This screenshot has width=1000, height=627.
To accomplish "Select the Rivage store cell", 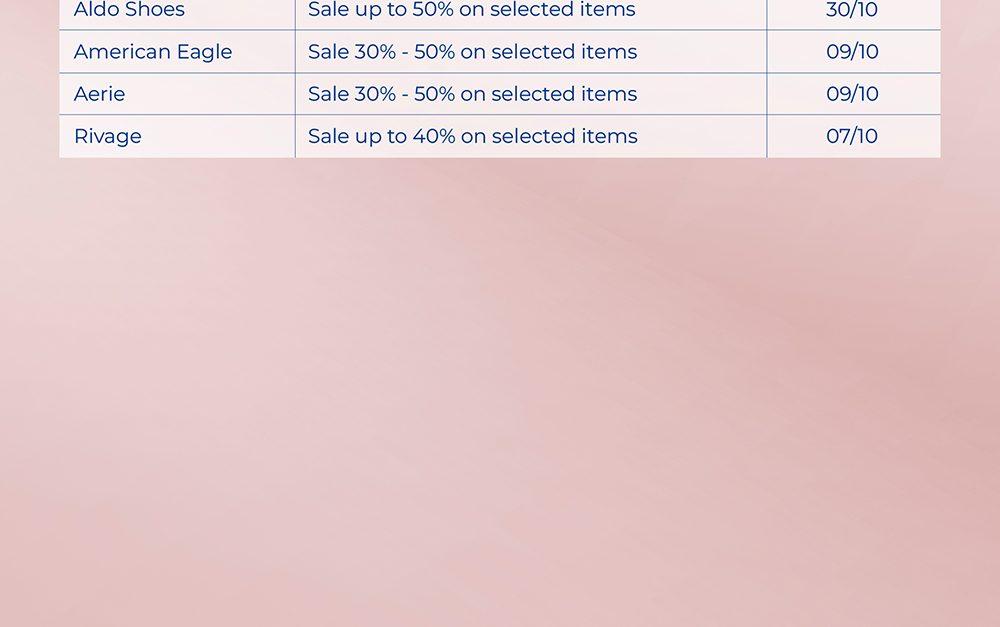I will 108,136.
